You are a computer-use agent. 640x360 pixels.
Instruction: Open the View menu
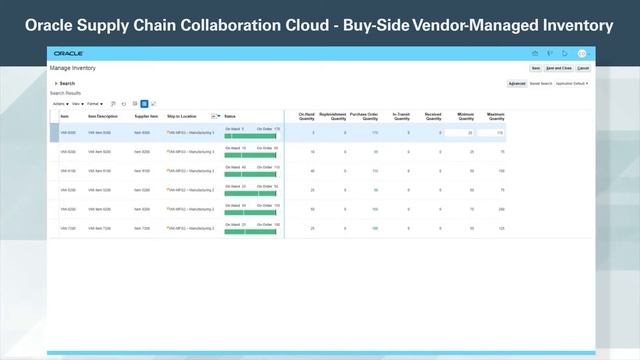(78, 104)
